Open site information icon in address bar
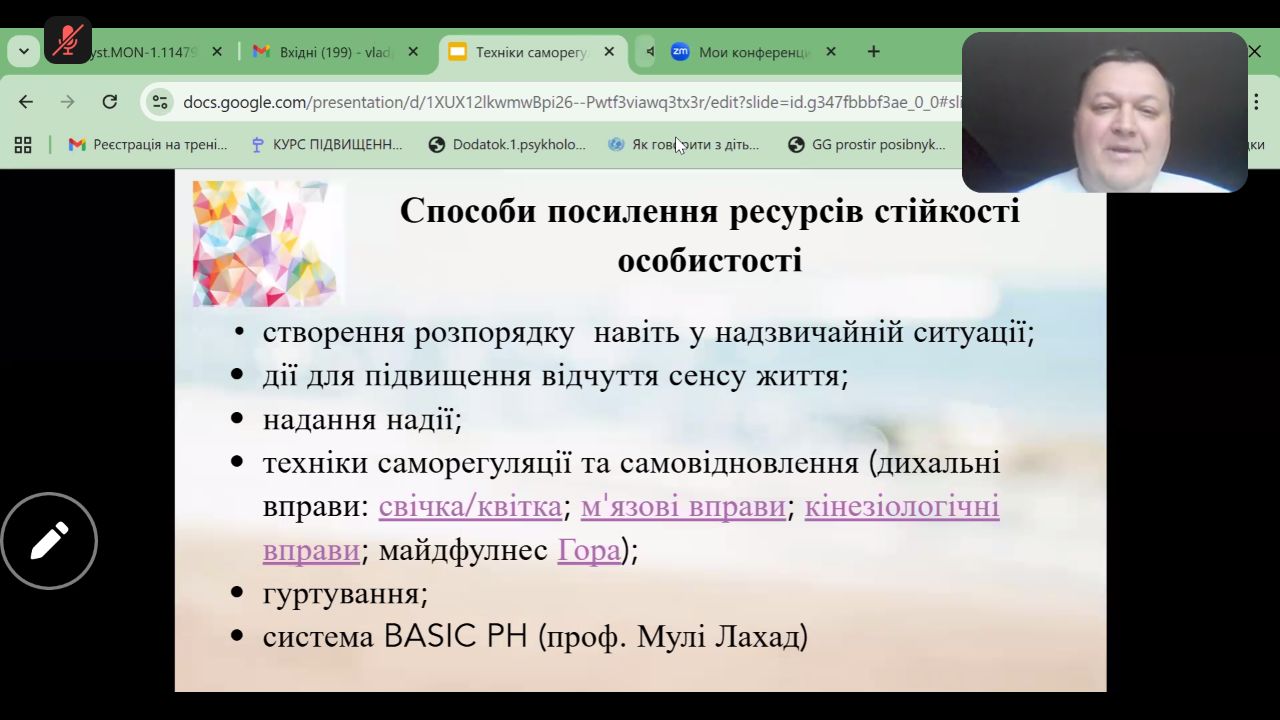The height and width of the screenshot is (720, 1280). coord(159,102)
